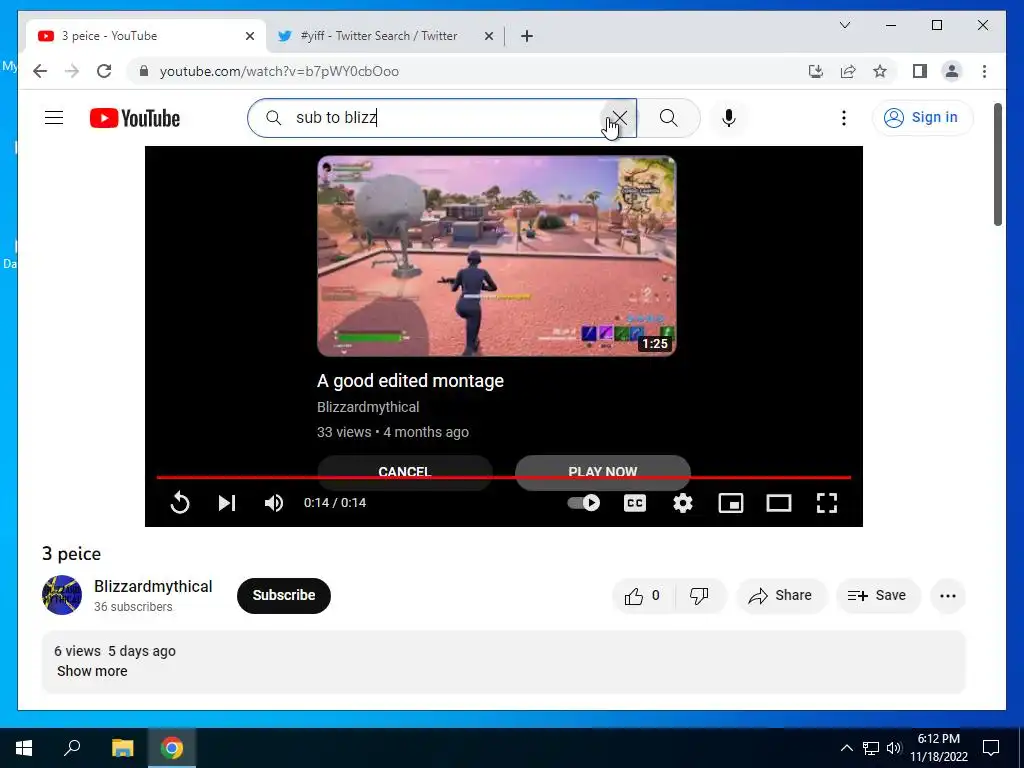
Task: Open Chrome three-dot menu
Action: tap(984, 71)
